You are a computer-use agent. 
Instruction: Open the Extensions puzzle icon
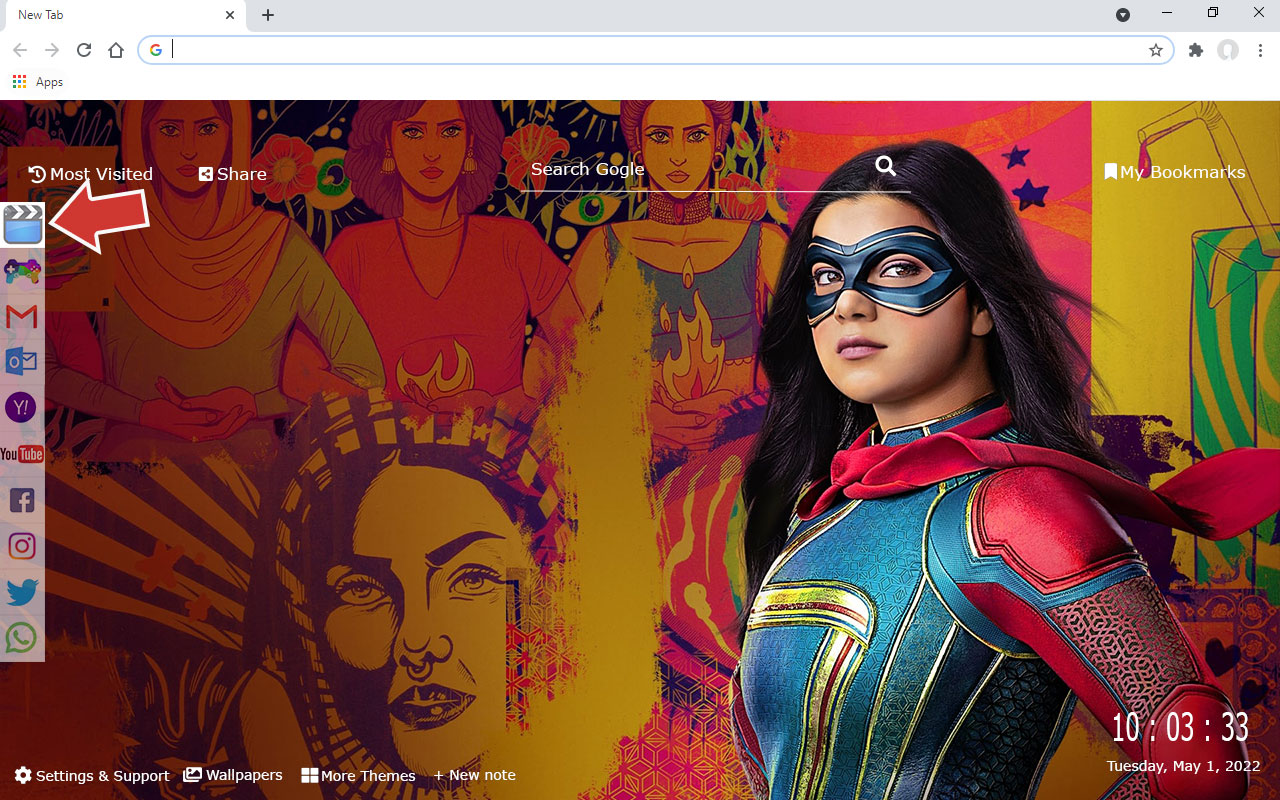1196,50
